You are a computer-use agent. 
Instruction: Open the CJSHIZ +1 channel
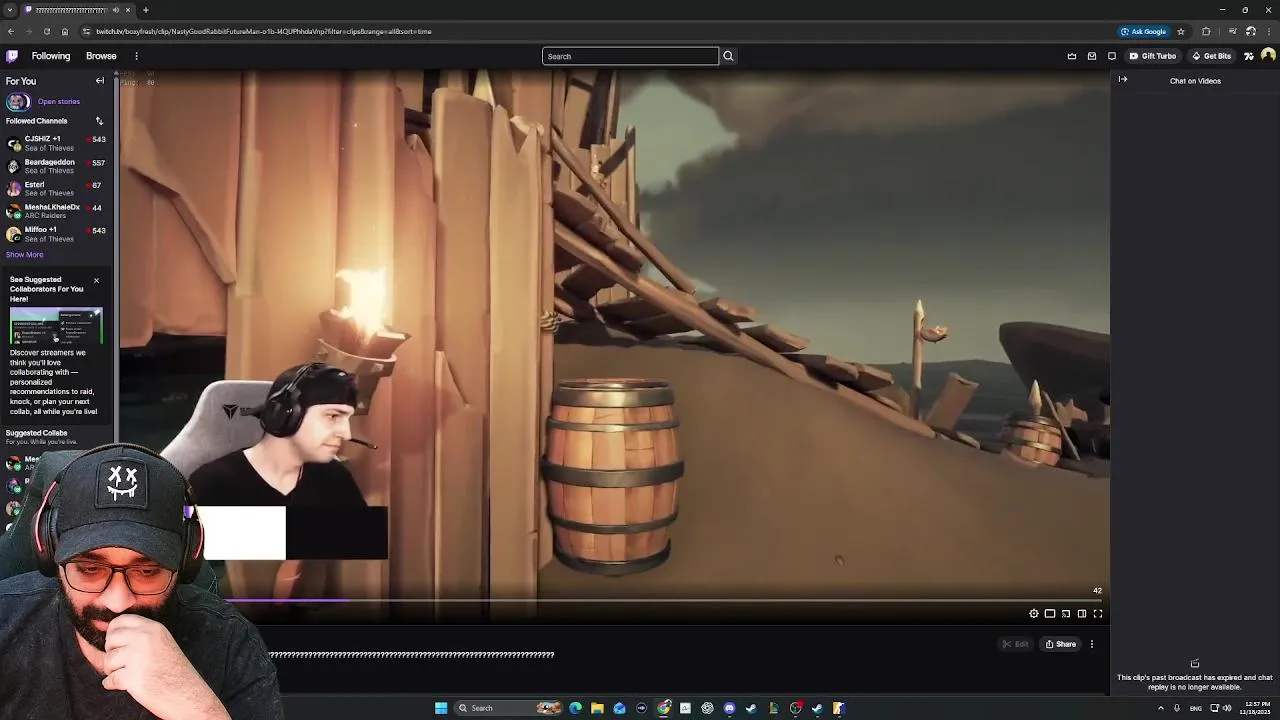[x=56, y=143]
